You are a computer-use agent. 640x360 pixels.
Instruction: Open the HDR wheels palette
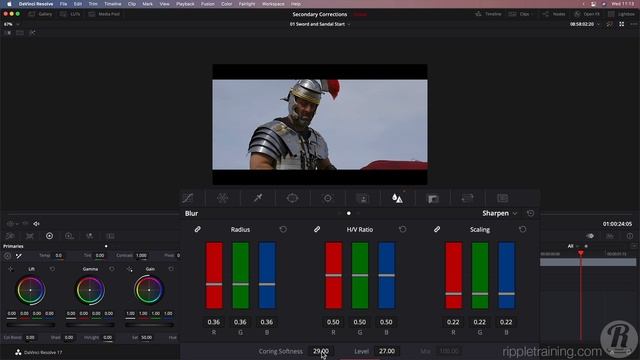point(69,236)
